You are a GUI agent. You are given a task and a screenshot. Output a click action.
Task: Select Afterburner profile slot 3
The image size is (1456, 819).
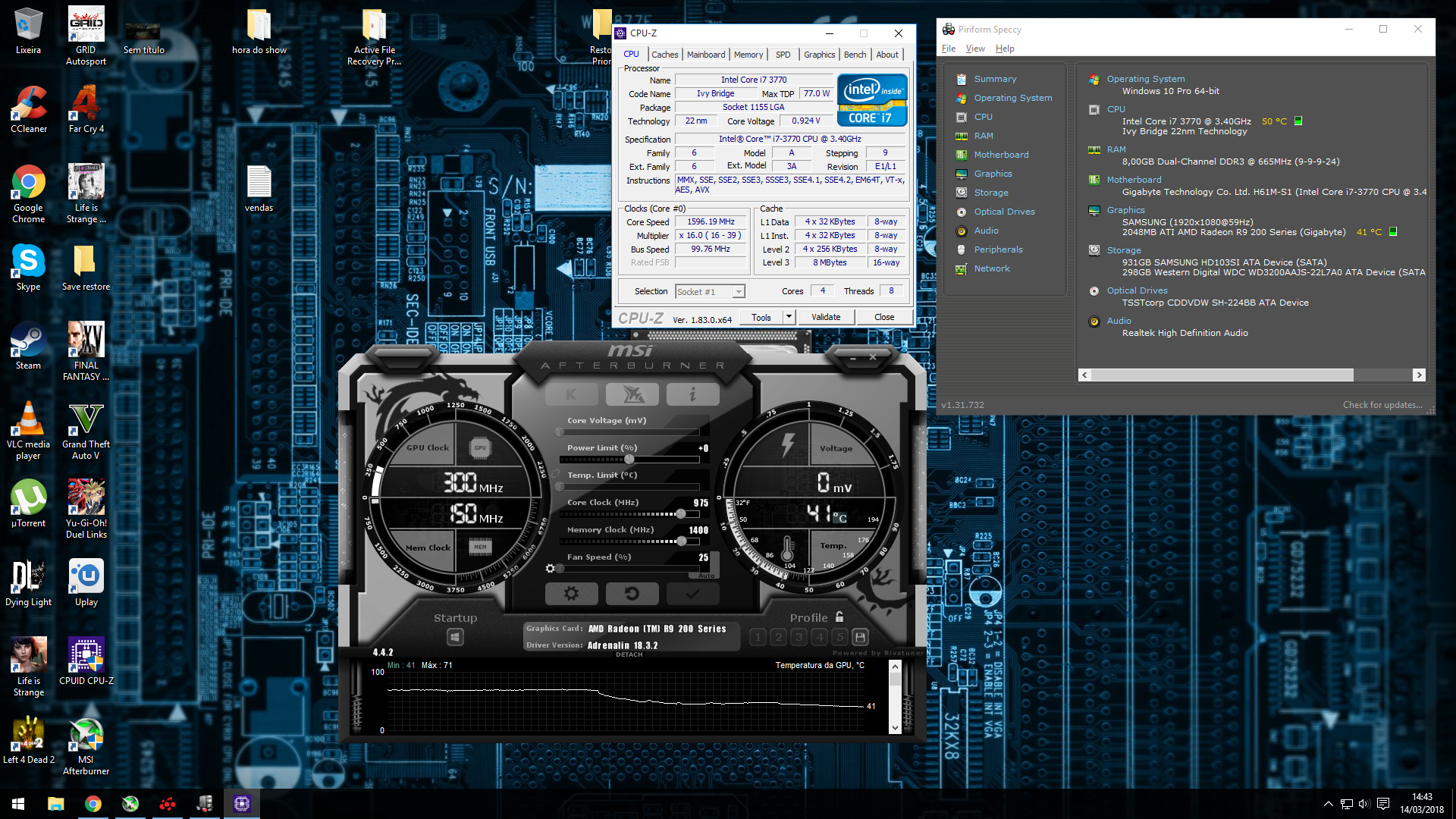click(x=799, y=637)
